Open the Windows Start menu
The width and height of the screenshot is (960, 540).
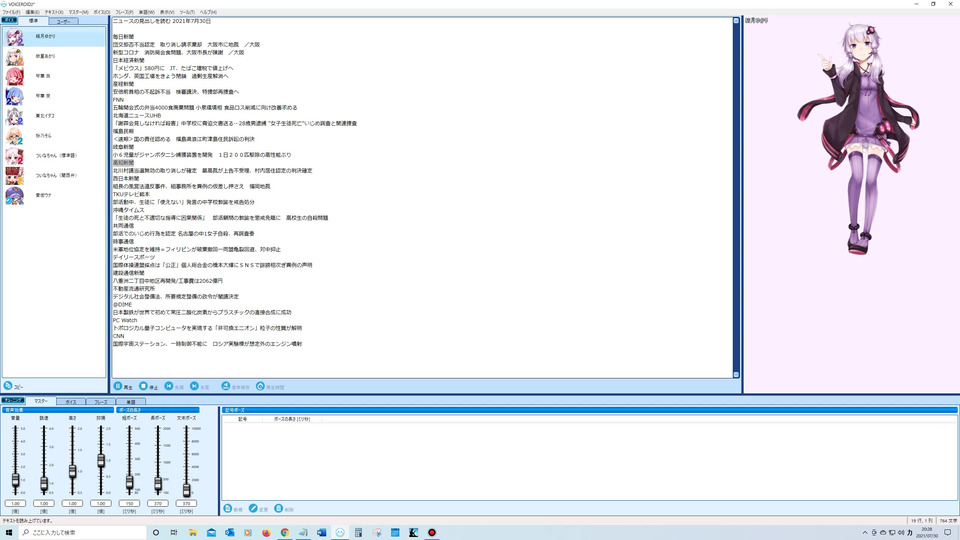coord(9,533)
